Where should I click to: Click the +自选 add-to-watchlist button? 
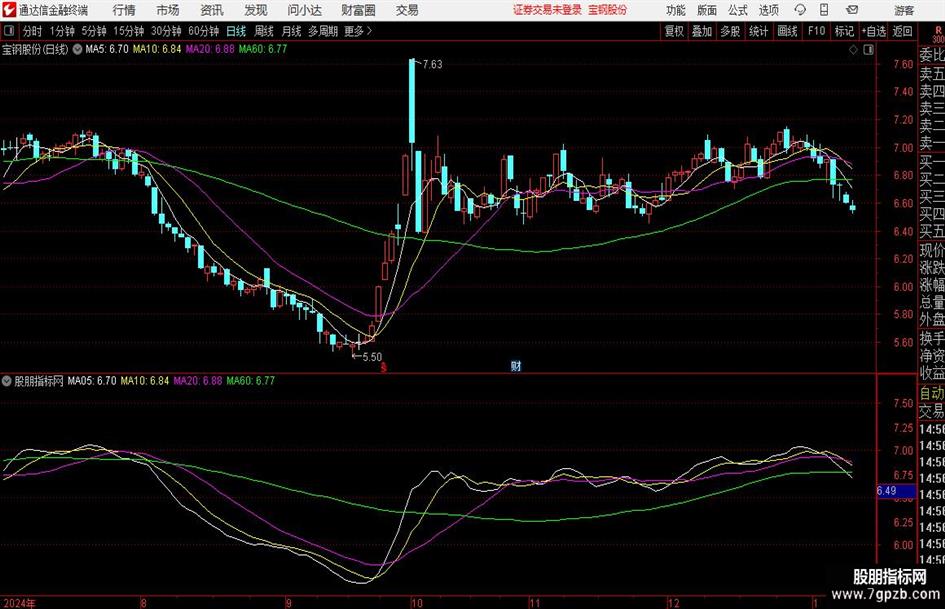click(x=874, y=31)
